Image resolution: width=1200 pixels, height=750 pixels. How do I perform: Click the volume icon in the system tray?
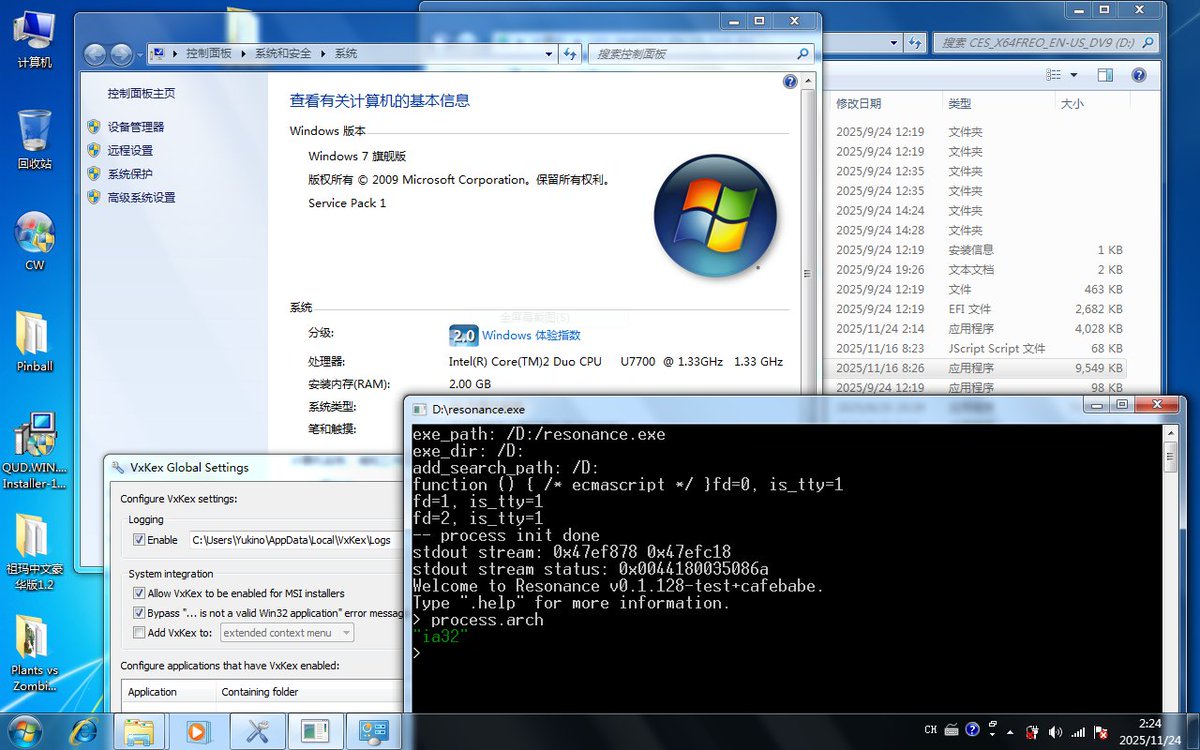coord(1057,731)
